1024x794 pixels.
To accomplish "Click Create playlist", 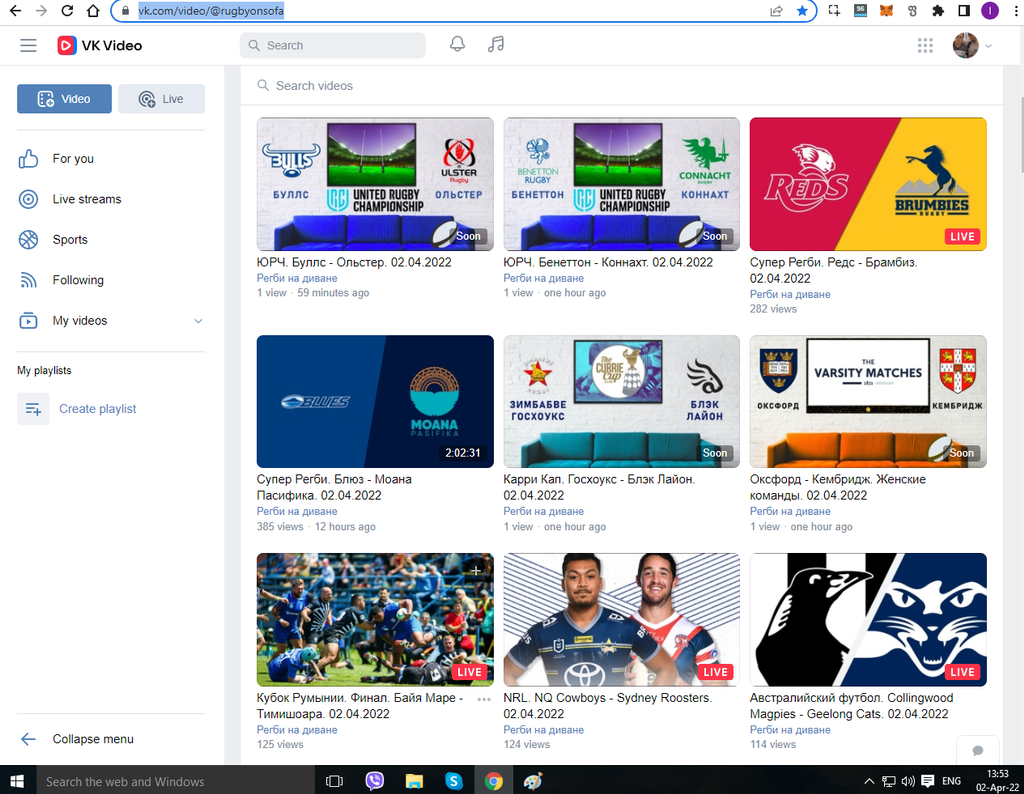I will (x=77, y=409).
